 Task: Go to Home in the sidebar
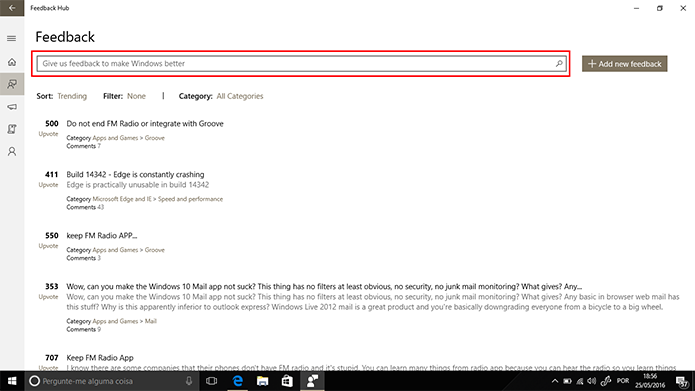point(12,62)
